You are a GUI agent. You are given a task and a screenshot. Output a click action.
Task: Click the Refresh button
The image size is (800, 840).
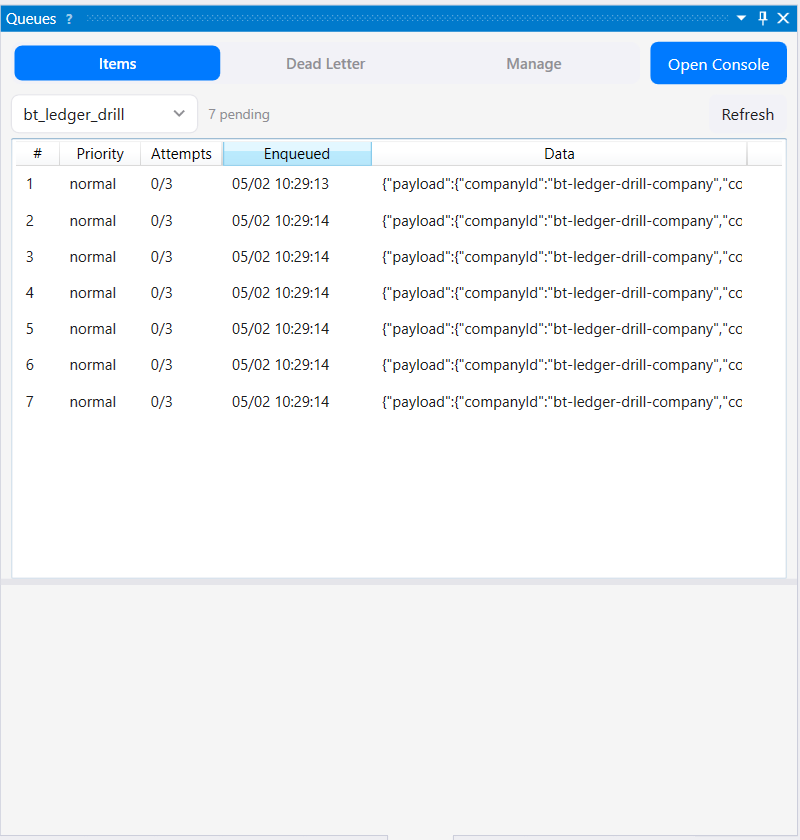tap(747, 114)
